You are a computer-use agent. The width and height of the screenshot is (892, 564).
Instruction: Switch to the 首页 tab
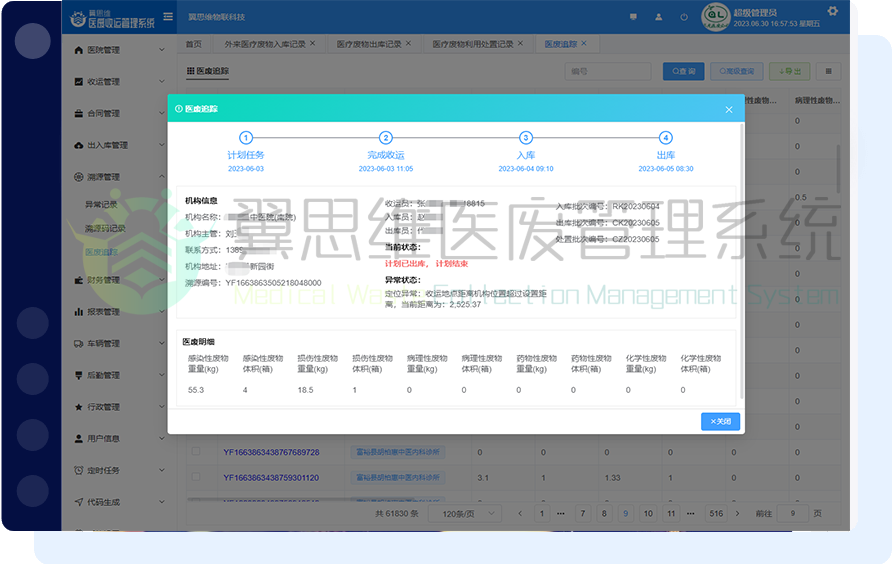(x=193, y=44)
